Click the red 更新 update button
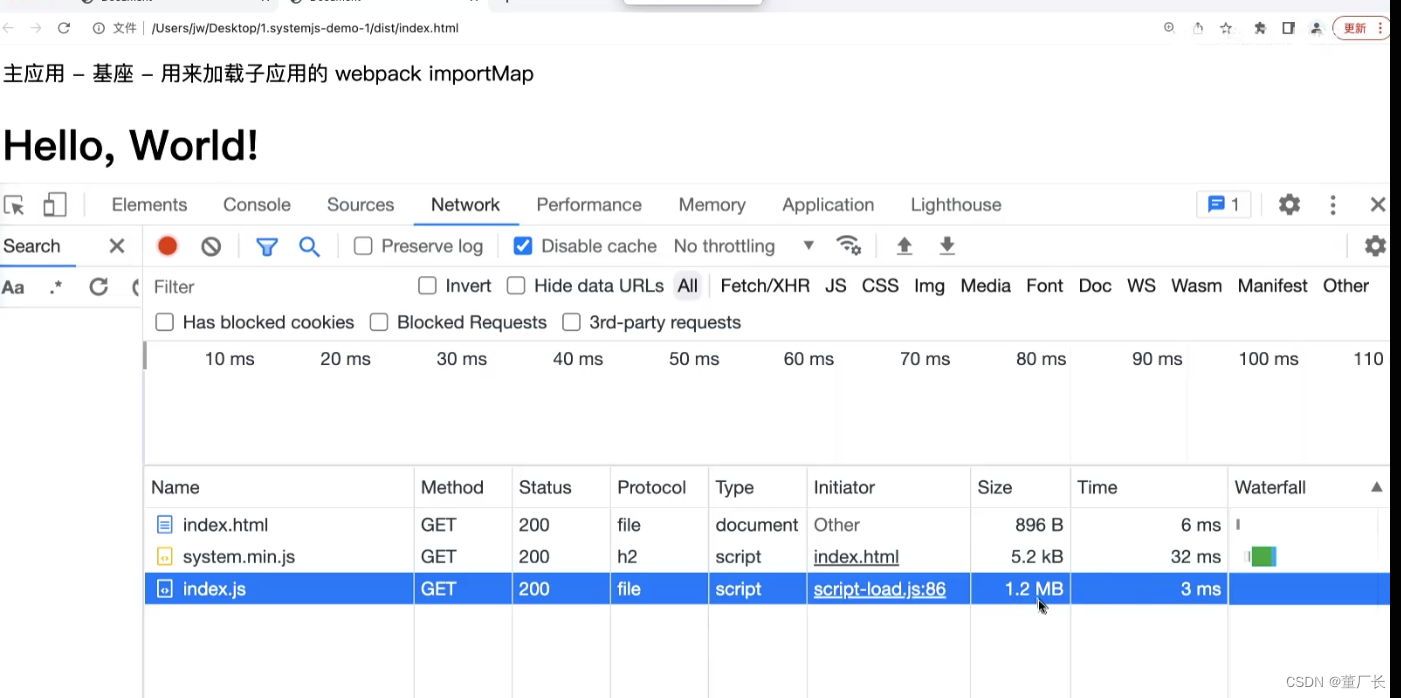The width and height of the screenshot is (1401, 698). click(1360, 28)
